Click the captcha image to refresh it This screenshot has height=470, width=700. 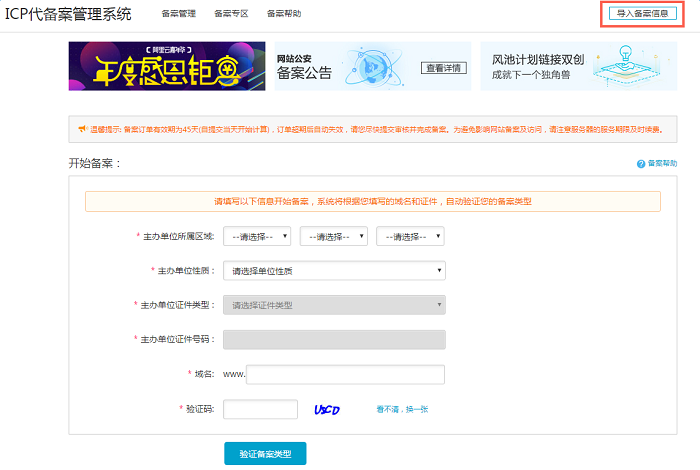pos(328,409)
